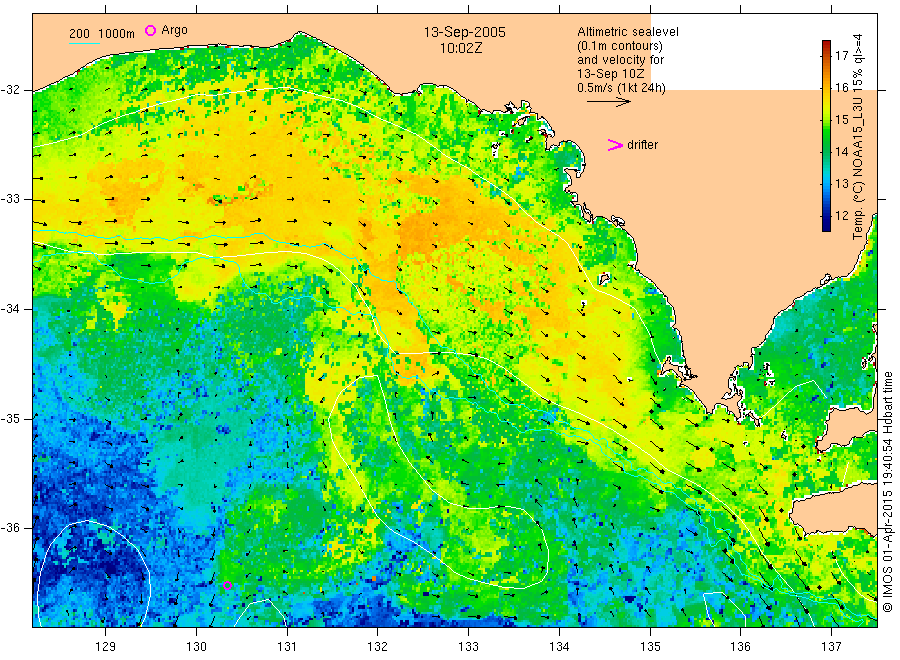Viewport: 900px width, 660px height.
Task: Click the '136' longitude axis label
Action: tap(740, 647)
